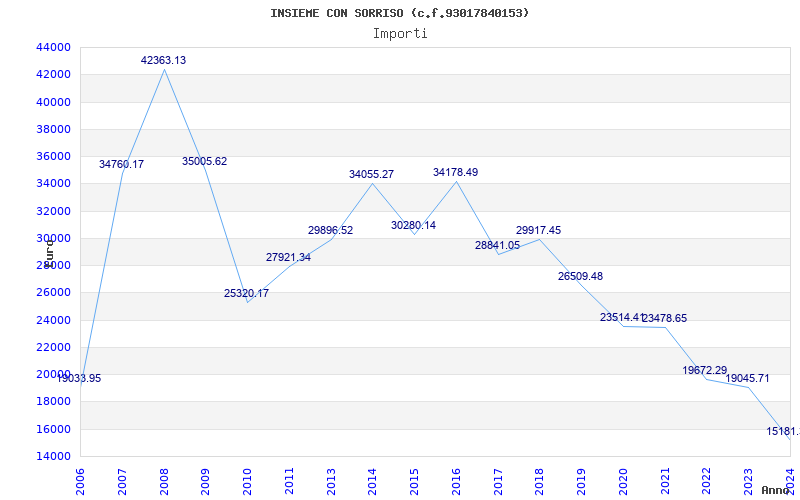Click the Anno x-axis title
Viewport: 800px width, 500px height.
tap(774, 490)
